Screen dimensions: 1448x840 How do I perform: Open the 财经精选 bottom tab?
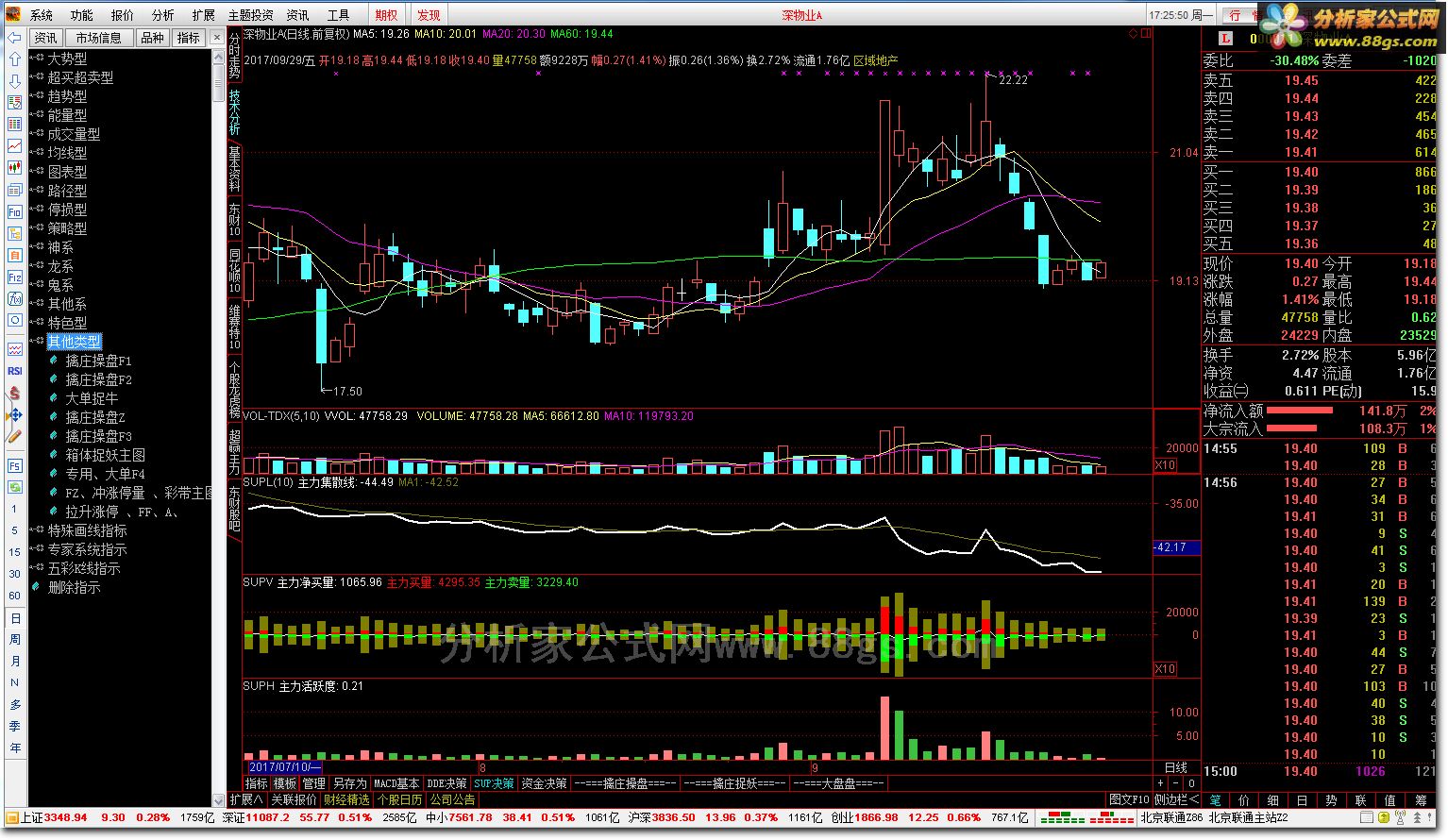(346, 799)
